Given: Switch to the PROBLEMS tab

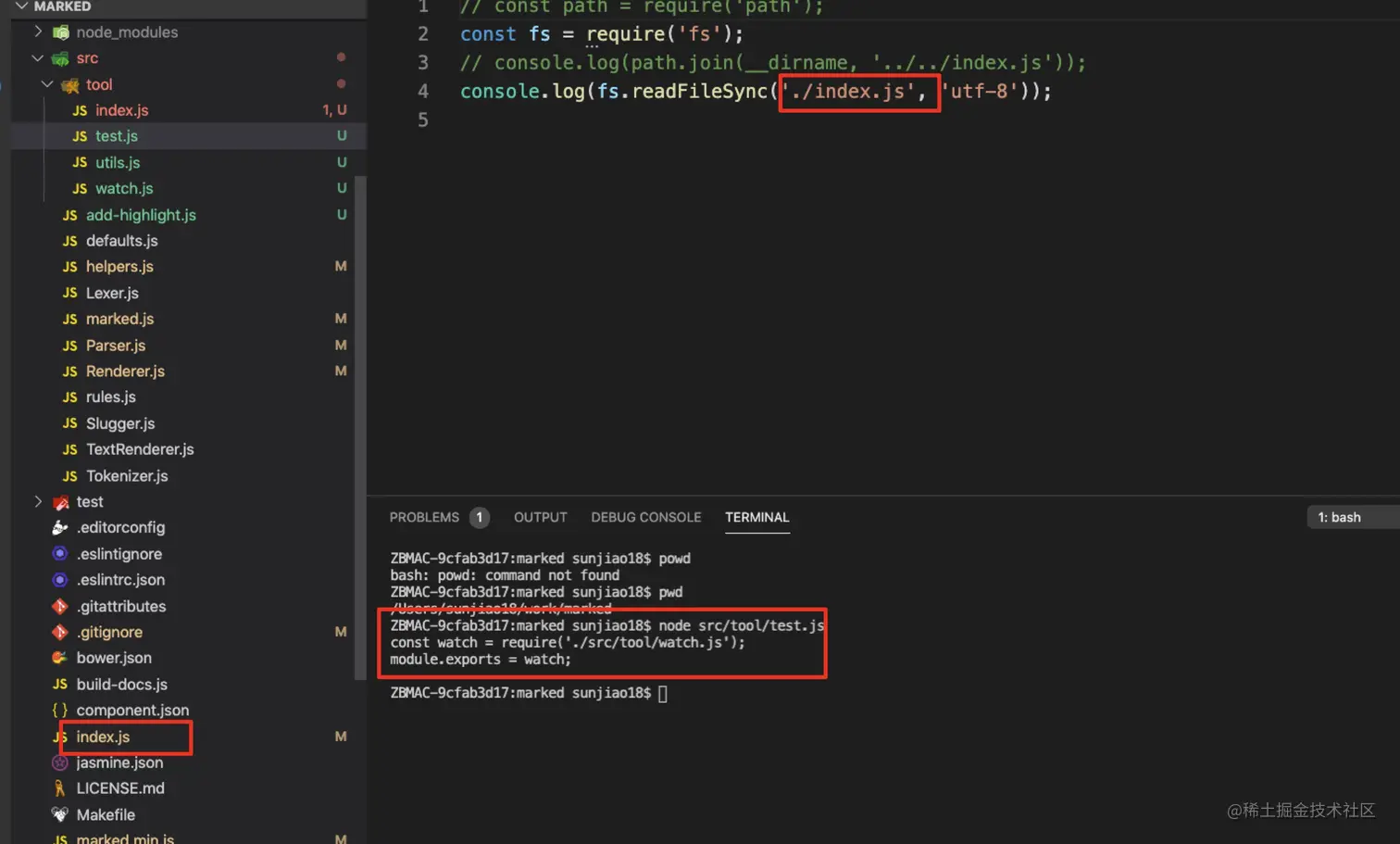Looking at the screenshot, I should tap(424, 518).
